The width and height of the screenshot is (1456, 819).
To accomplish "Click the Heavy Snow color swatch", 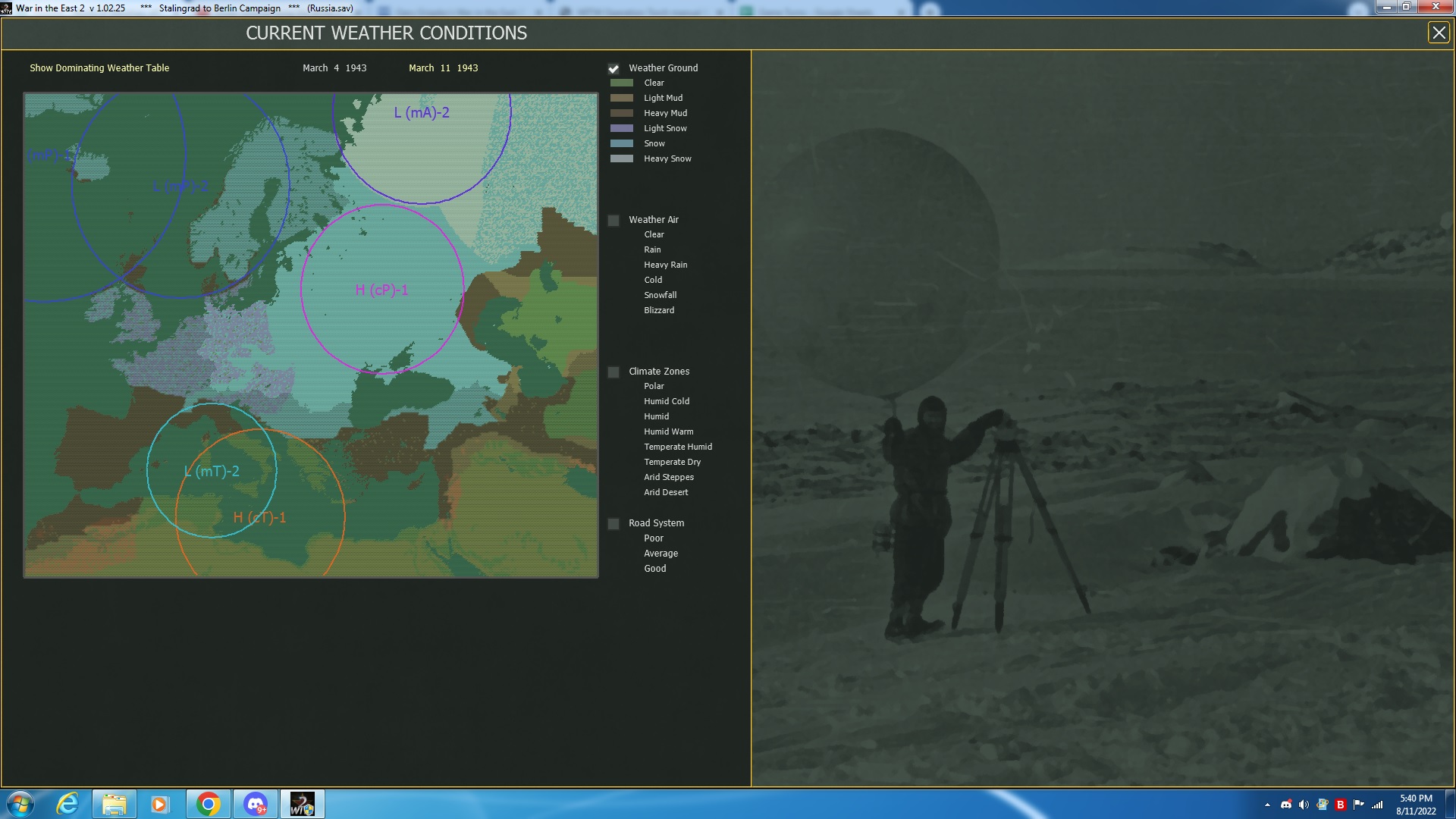I will pos(622,159).
